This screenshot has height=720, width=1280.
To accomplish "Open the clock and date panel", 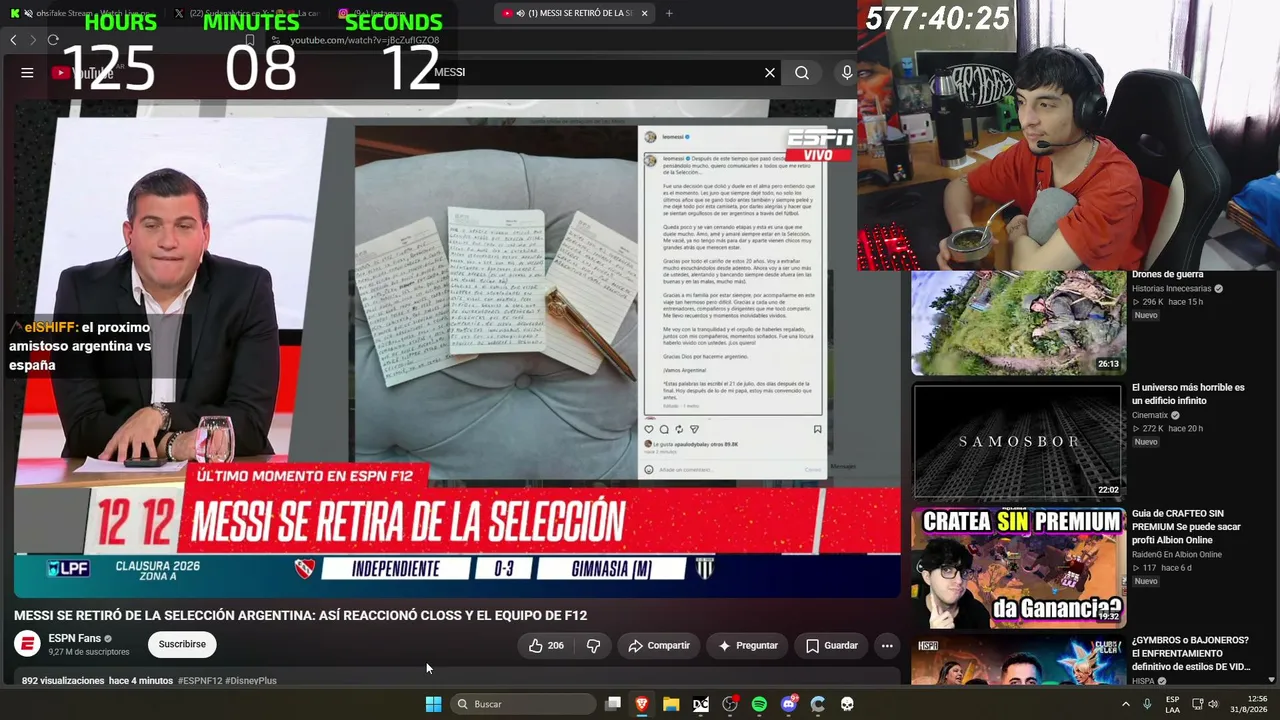I will click(x=1249, y=704).
